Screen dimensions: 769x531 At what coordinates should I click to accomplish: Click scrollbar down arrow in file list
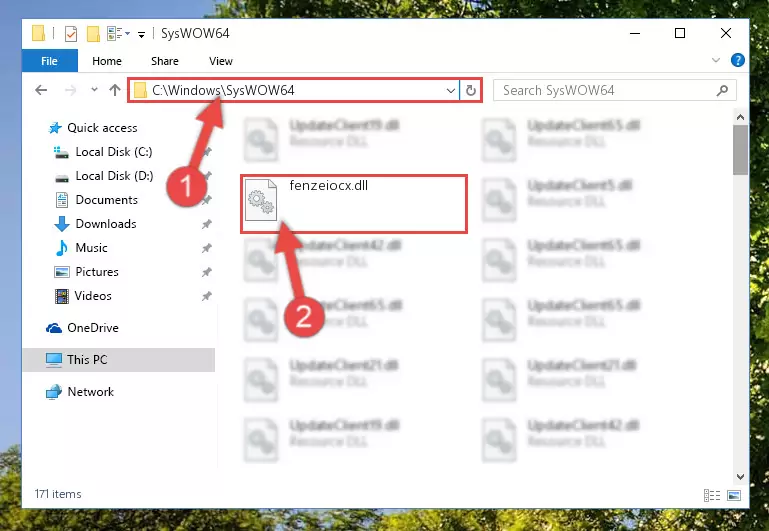tap(741, 477)
